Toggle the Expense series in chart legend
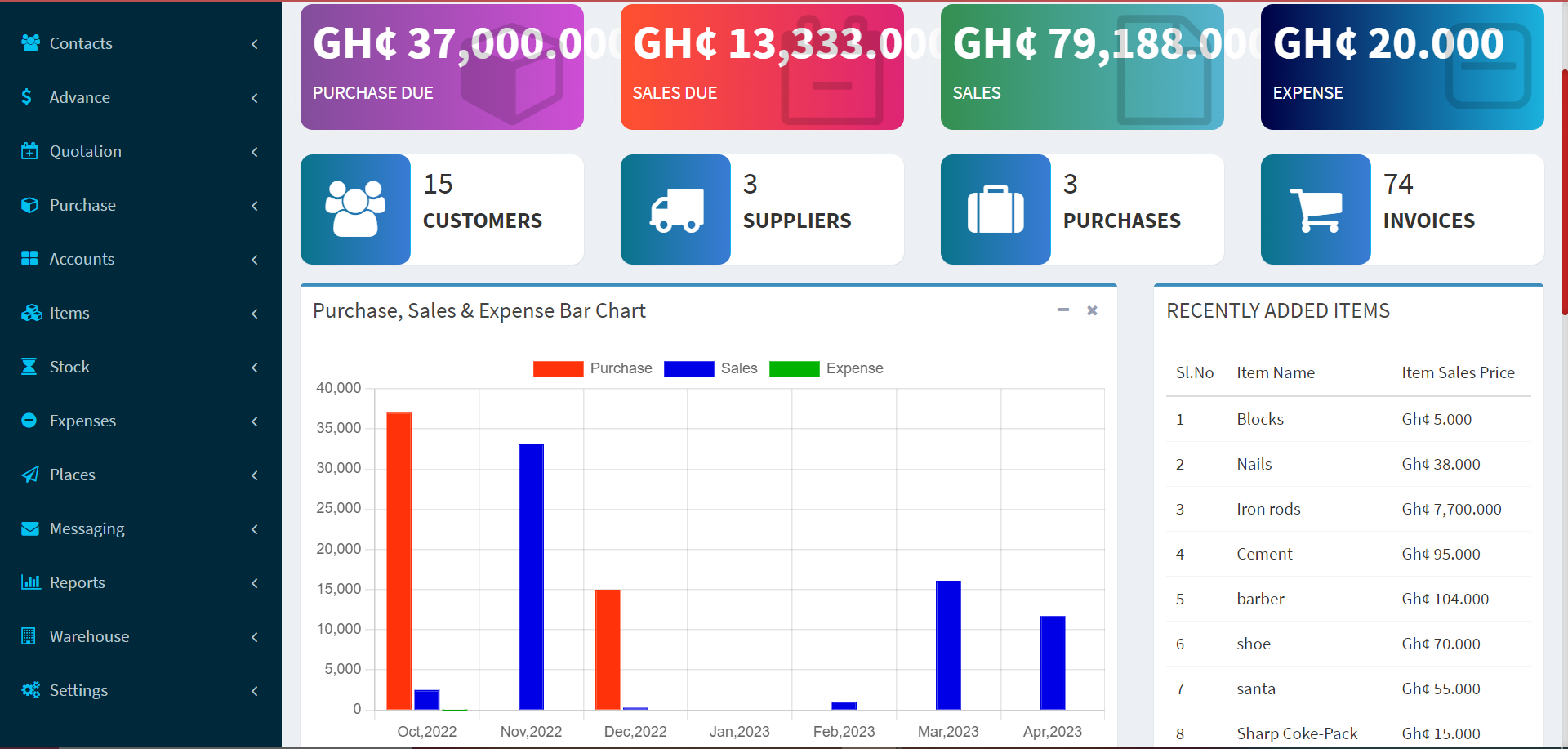The height and width of the screenshot is (749, 1568). 826,368
